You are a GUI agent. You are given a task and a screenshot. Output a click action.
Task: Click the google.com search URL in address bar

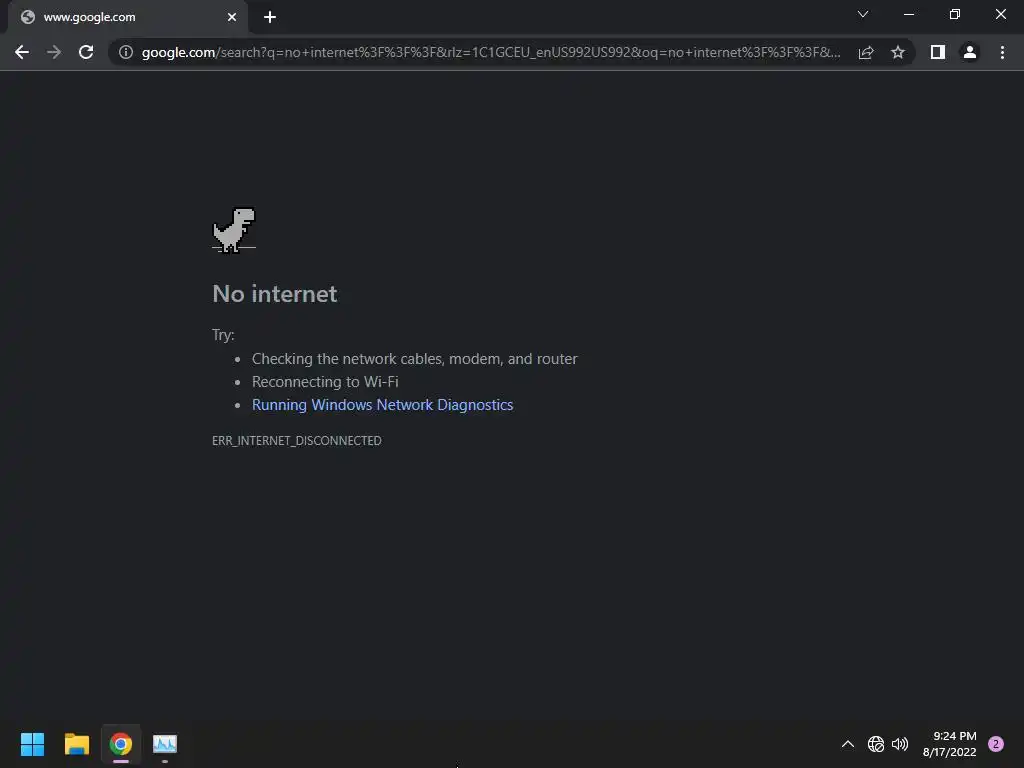pos(491,52)
